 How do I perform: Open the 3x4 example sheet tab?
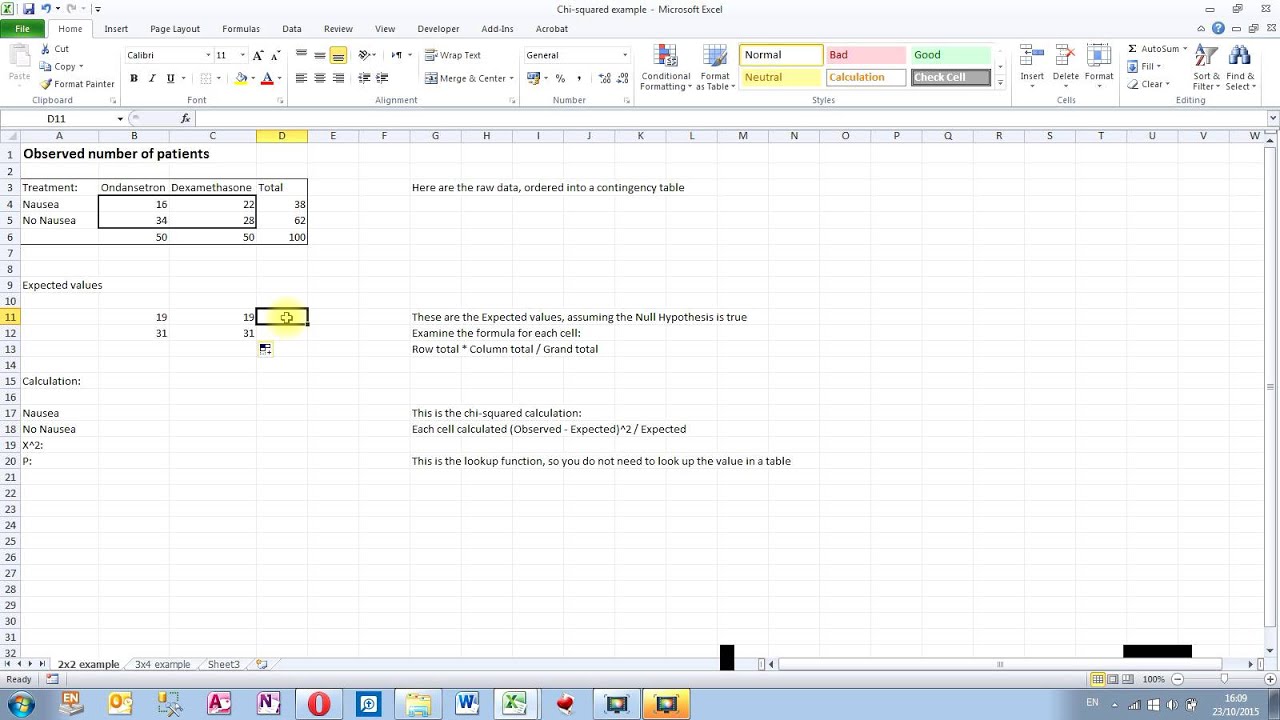(162, 664)
